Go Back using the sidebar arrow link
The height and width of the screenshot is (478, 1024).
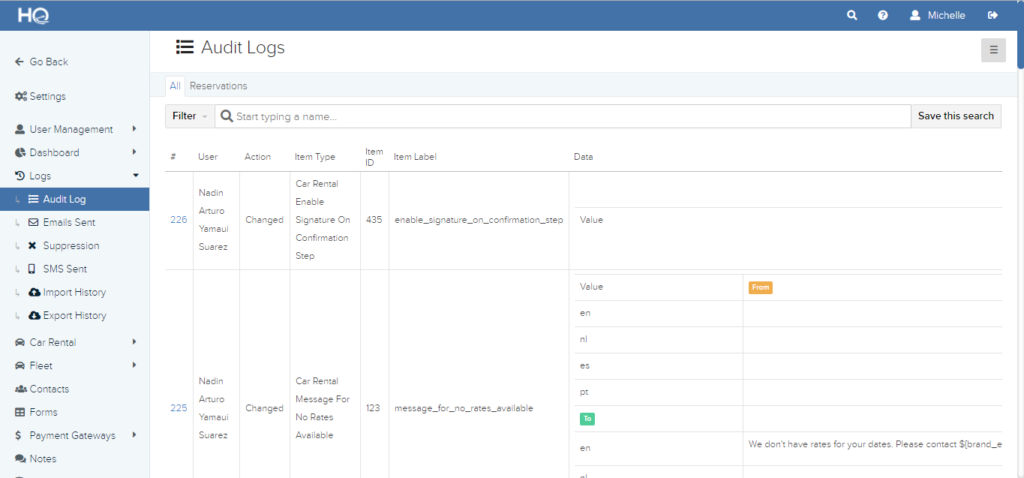tap(41, 62)
